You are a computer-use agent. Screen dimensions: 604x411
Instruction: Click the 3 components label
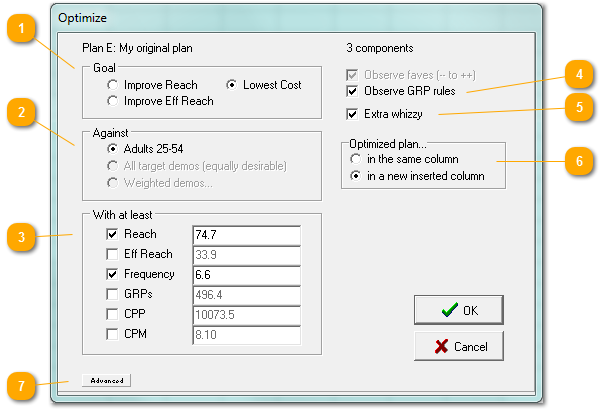pos(380,48)
